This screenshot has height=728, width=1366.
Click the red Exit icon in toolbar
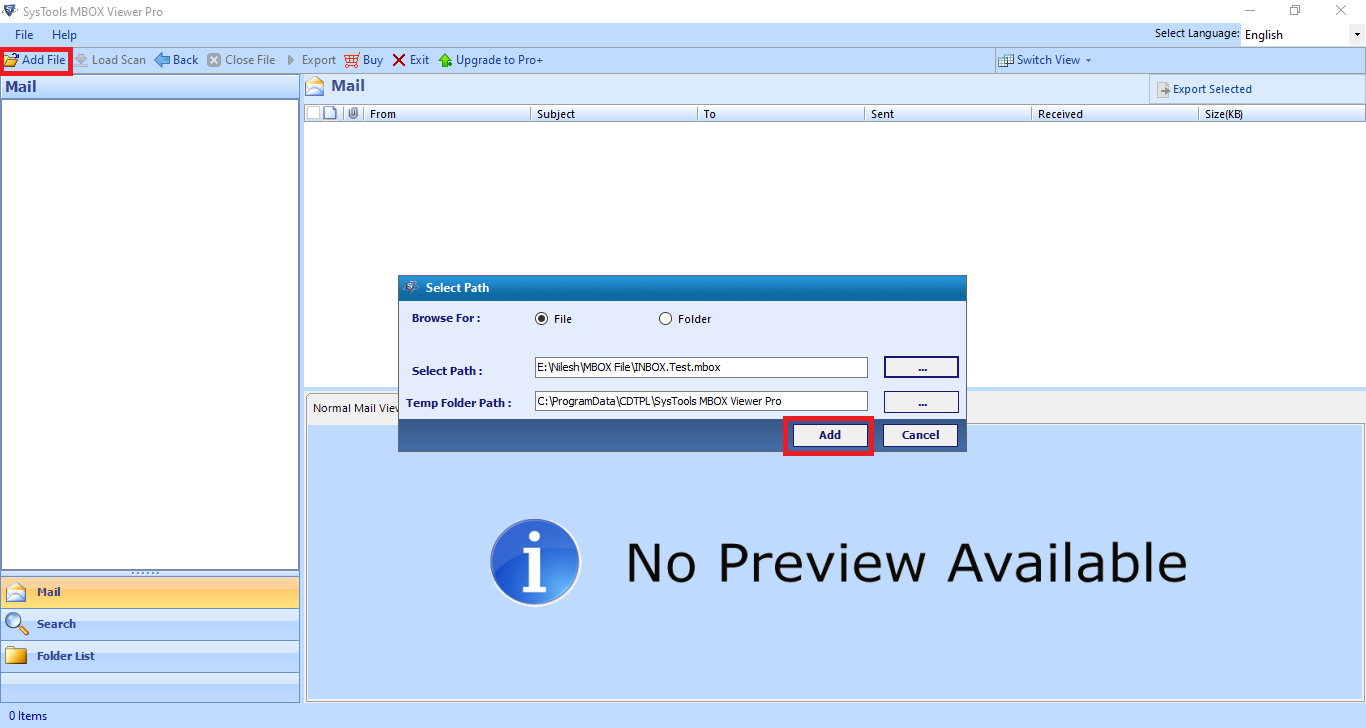399,60
